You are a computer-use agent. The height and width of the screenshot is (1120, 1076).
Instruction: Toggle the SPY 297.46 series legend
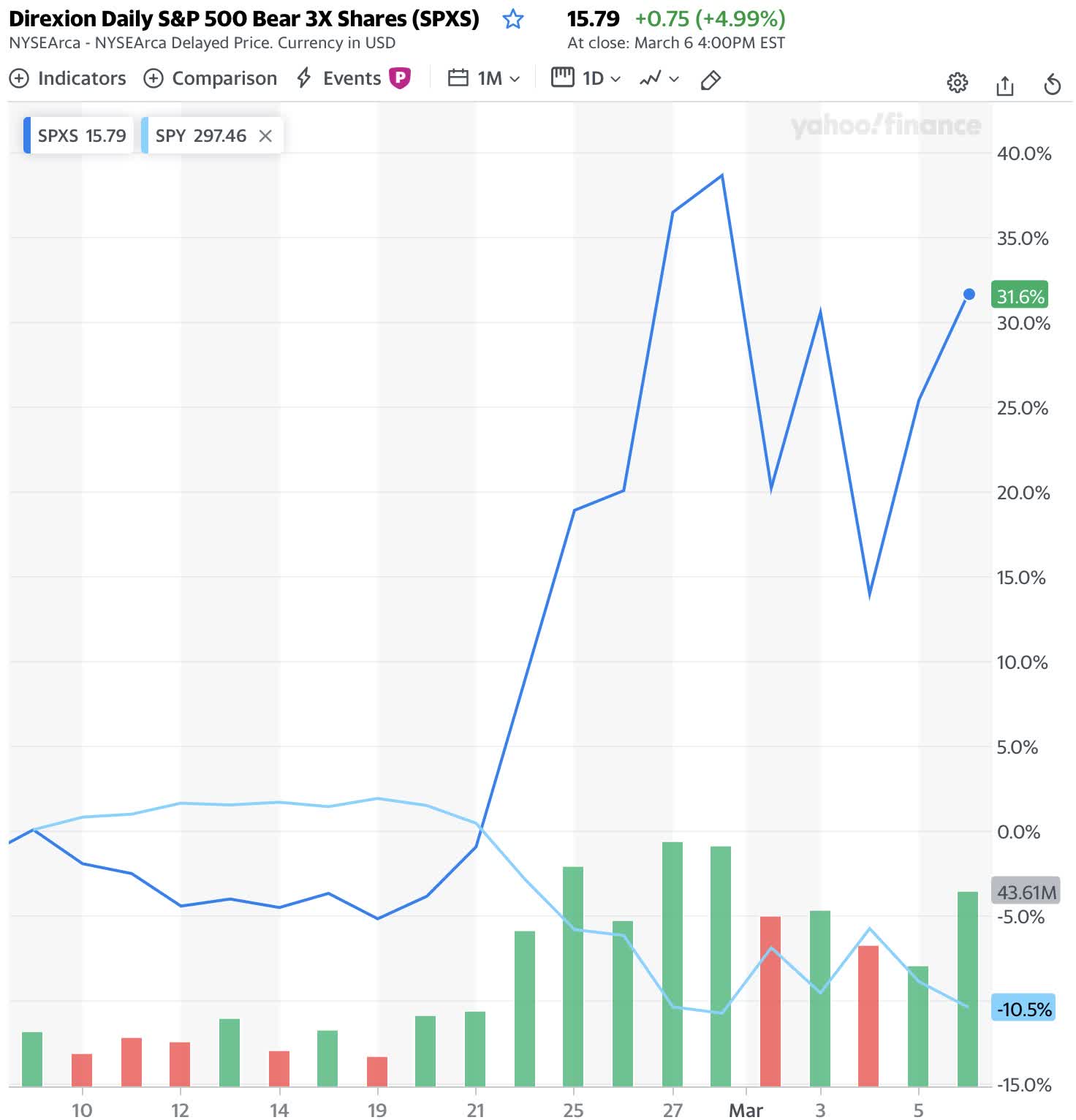point(201,135)
